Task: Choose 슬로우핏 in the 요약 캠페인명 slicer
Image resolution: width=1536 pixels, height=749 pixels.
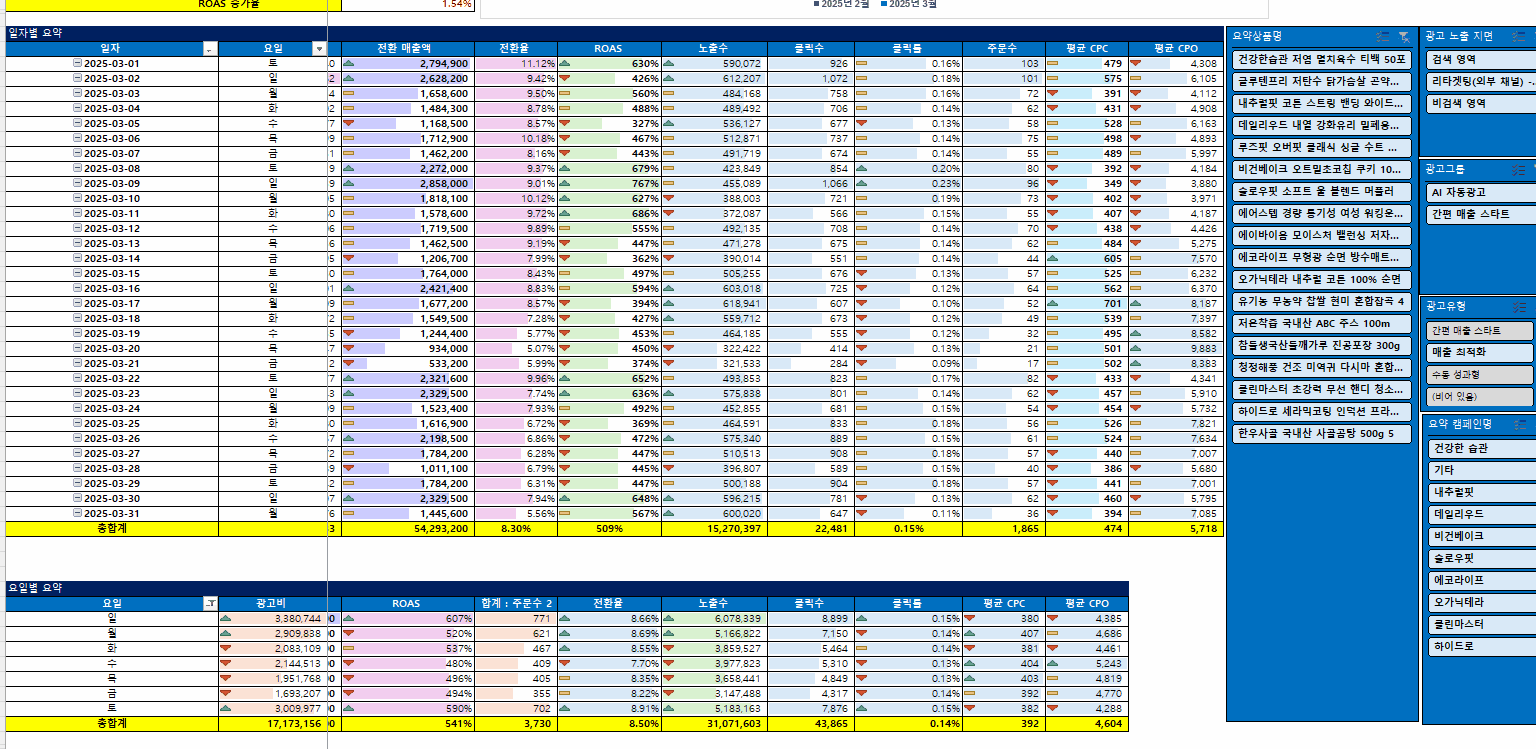Action: [x=1481, y=558]
